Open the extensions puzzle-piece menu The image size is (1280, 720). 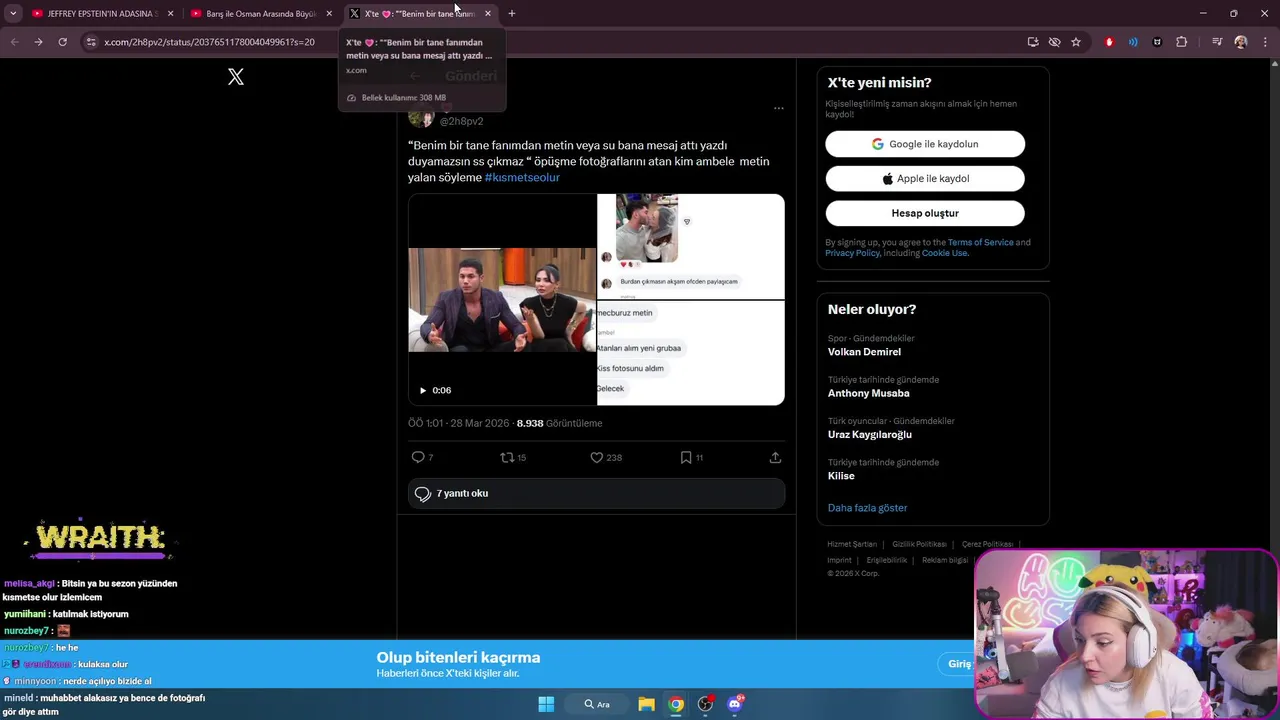coord(1182,42)
